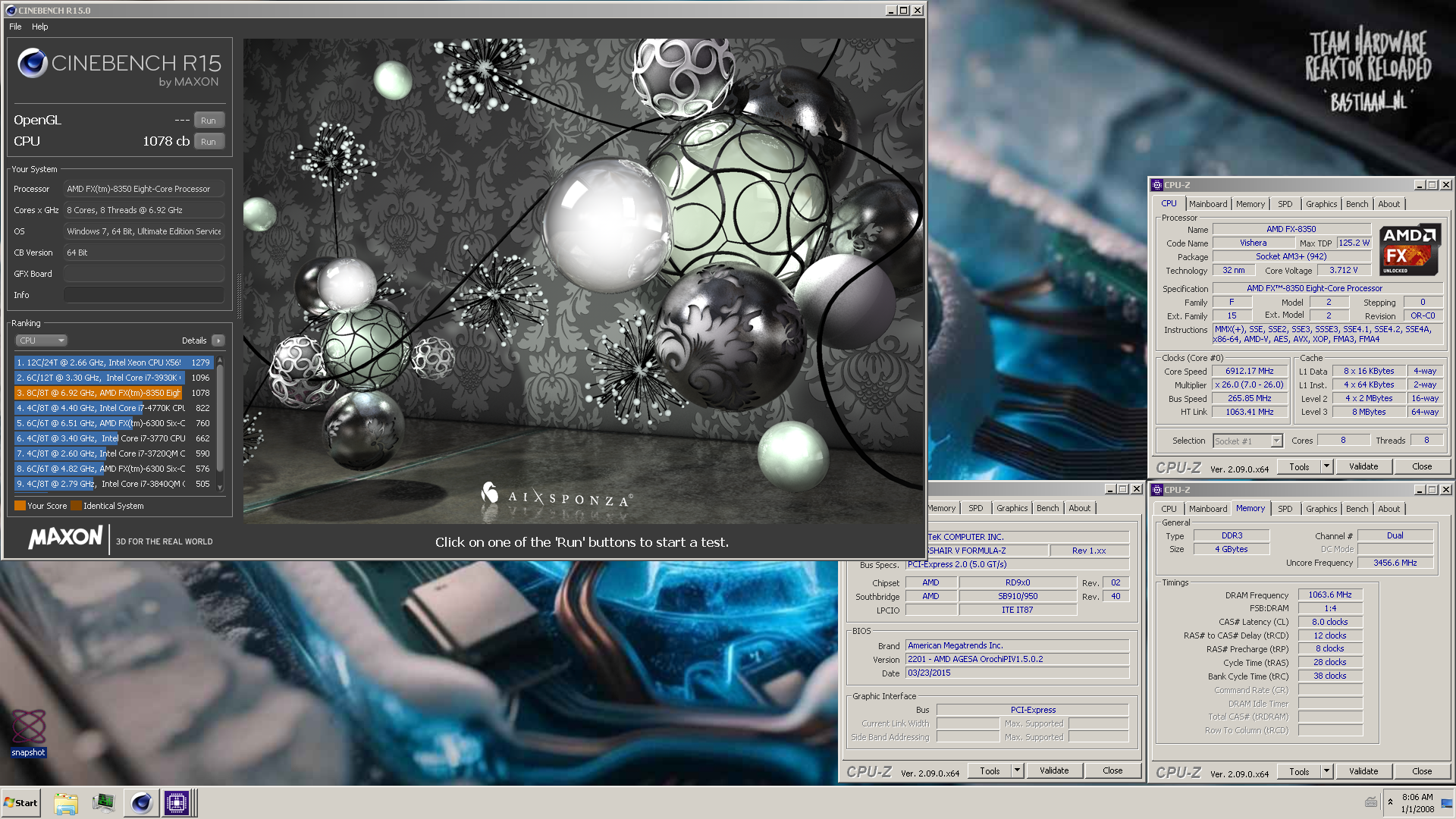Open the CPU ranking type dropdown
Viewport: 1456px width, 819px height.
tap(41, 340)
